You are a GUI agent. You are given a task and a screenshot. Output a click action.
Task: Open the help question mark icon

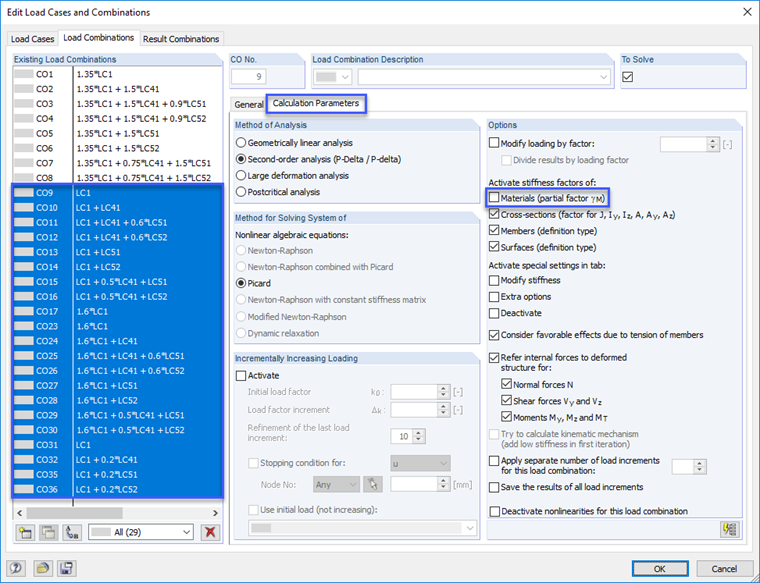16,568
